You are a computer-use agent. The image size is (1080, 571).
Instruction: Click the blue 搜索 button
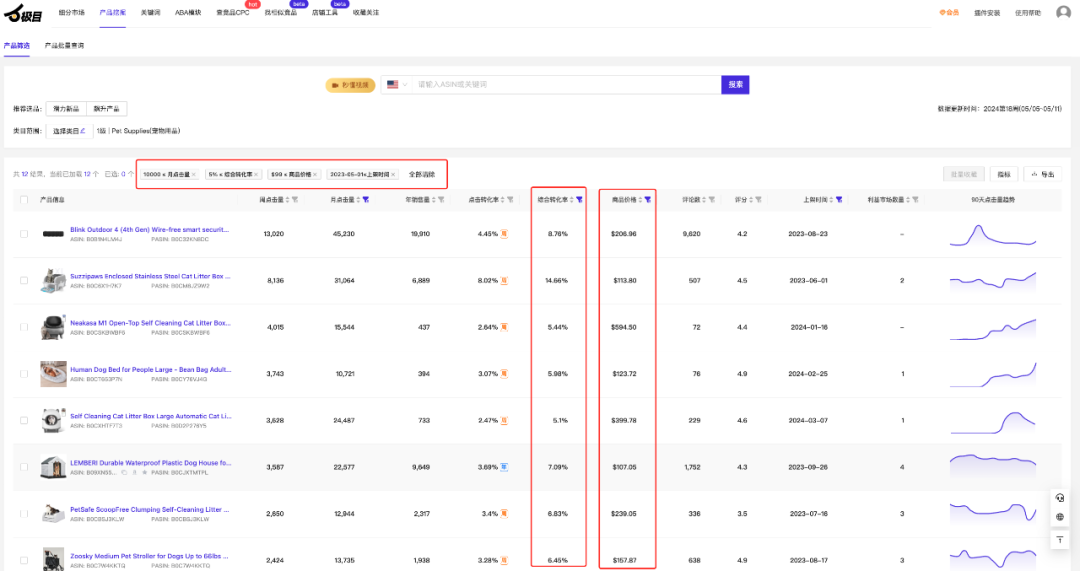pyautogui.click(x=735, y=85)
